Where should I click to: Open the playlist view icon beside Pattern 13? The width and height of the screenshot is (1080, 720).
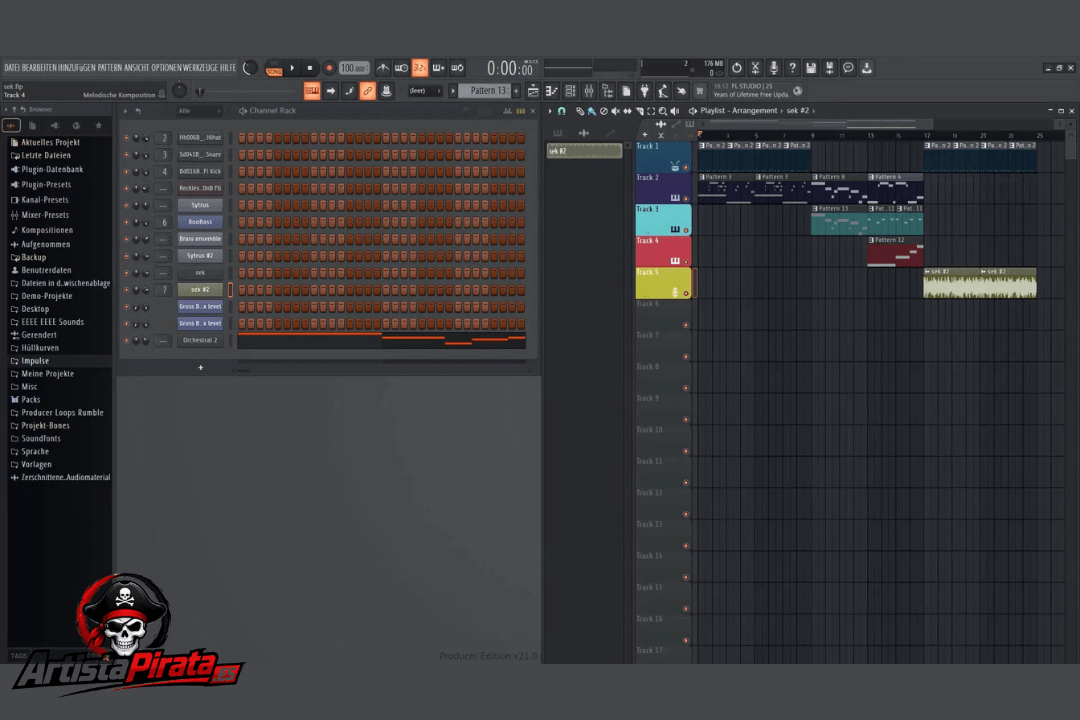(x=533, y=91)
